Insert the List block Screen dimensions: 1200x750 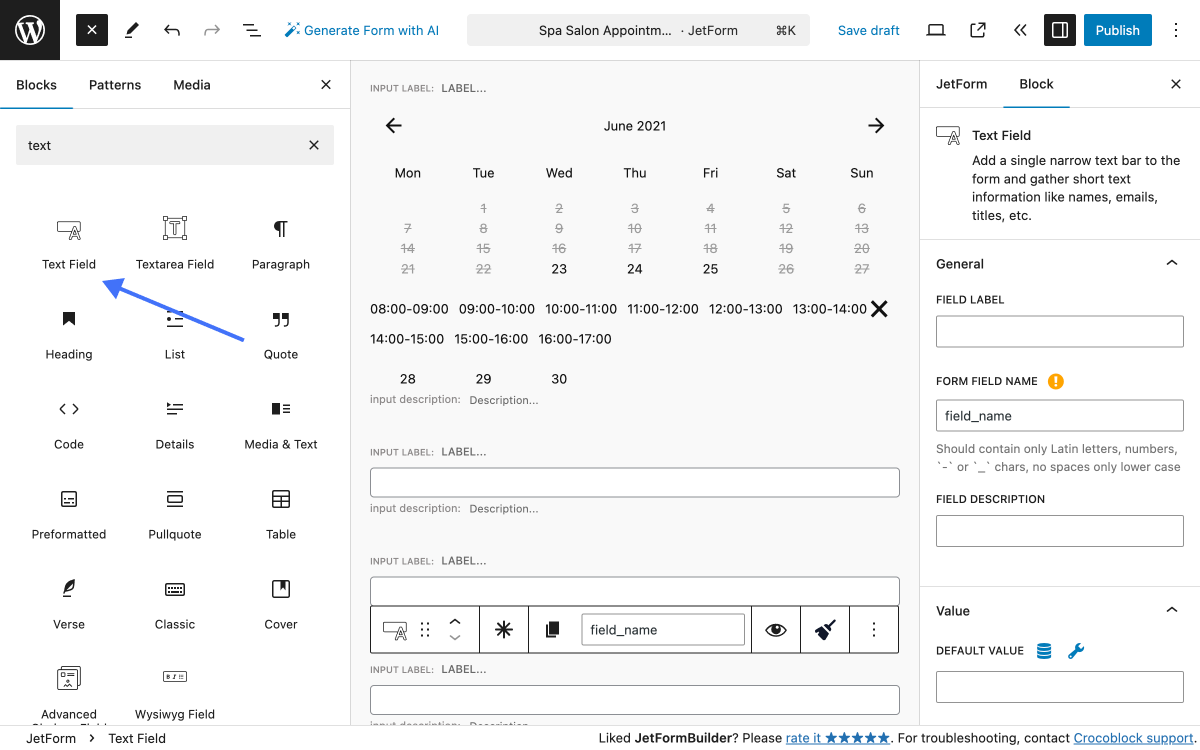point(175,333)
